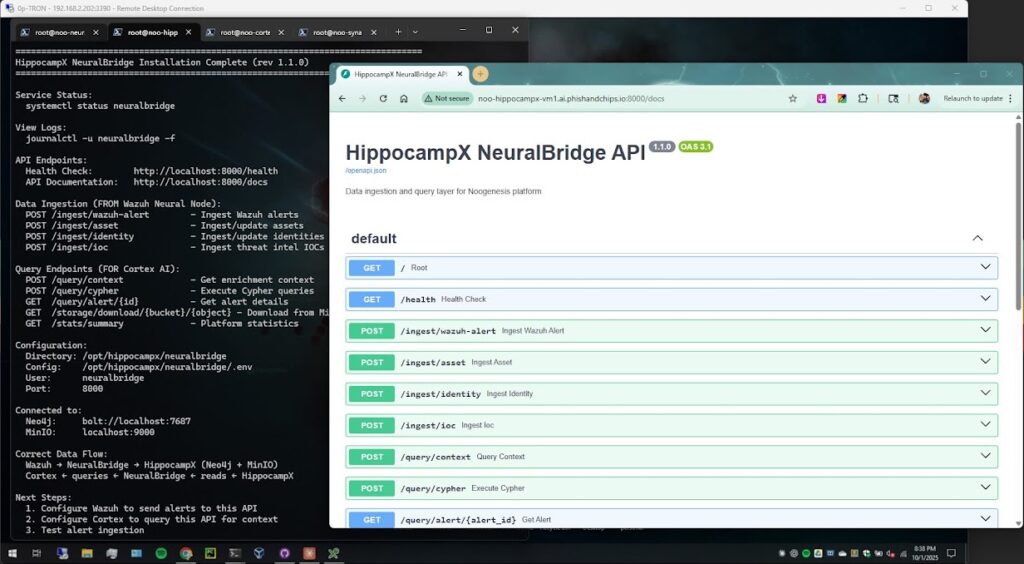This screenshot has width=1024, height=564.
Task: Open Spotify from the taskbar
Action: click(x=162, y=553)
